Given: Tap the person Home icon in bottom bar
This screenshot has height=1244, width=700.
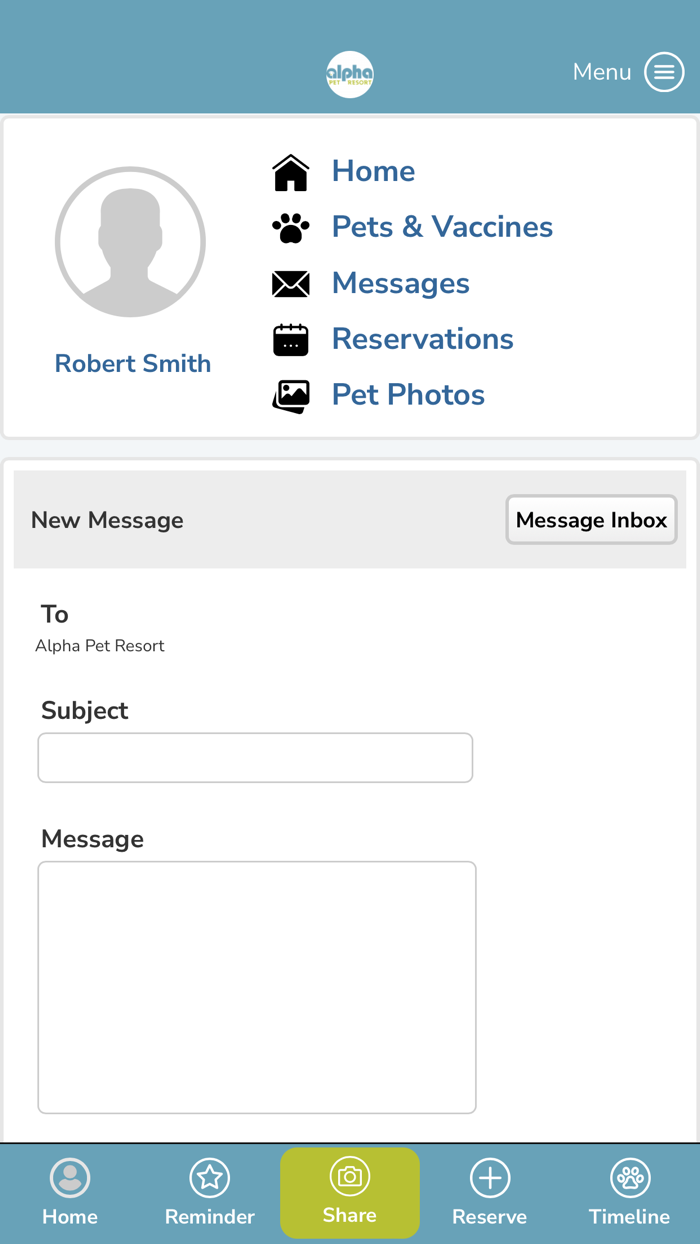Looking at the screenshot, I should click(69, 1178).
